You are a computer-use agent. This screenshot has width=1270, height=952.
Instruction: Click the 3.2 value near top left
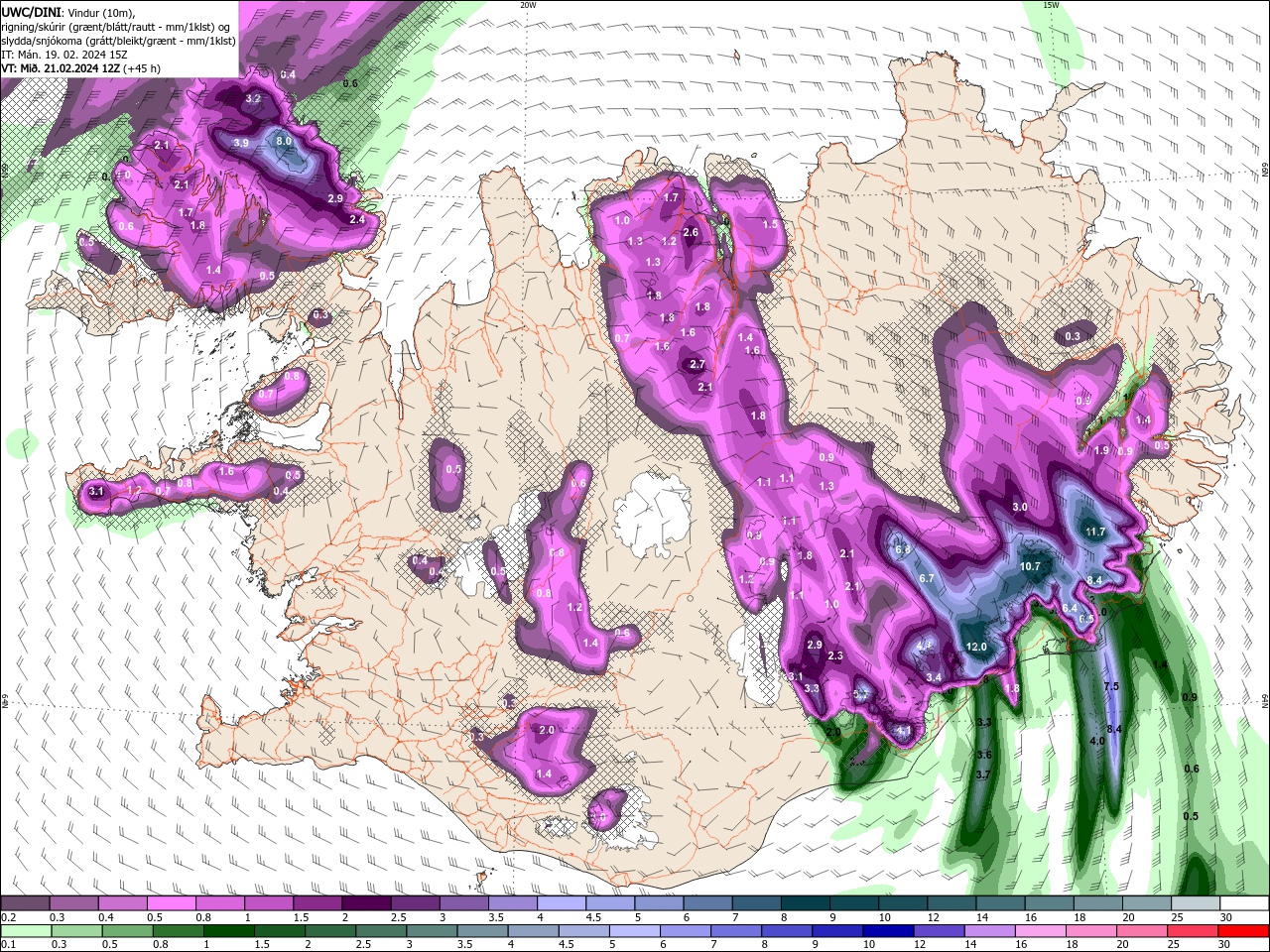click(x=253, y=98)
